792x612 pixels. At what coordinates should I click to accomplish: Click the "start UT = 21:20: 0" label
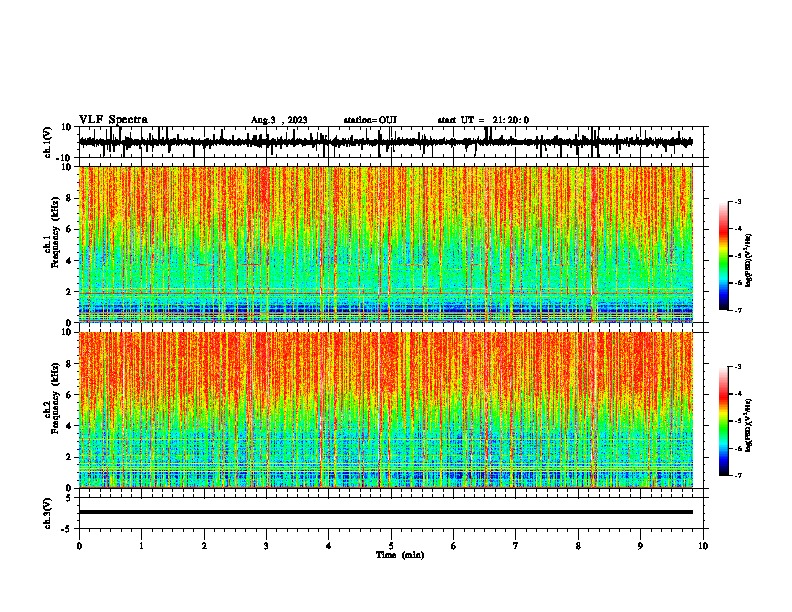(x=483, y=120)
